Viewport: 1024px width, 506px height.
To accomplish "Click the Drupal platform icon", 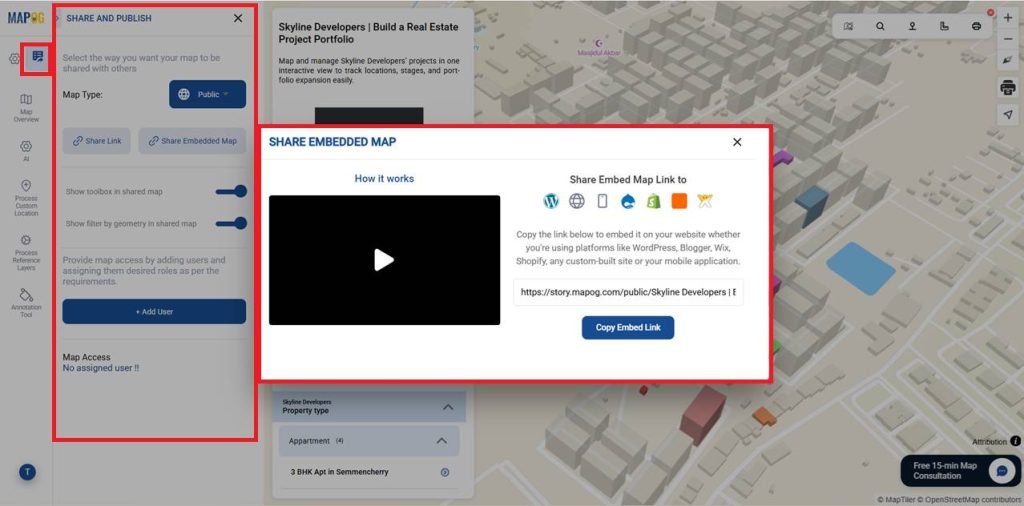I will point(628,201).
